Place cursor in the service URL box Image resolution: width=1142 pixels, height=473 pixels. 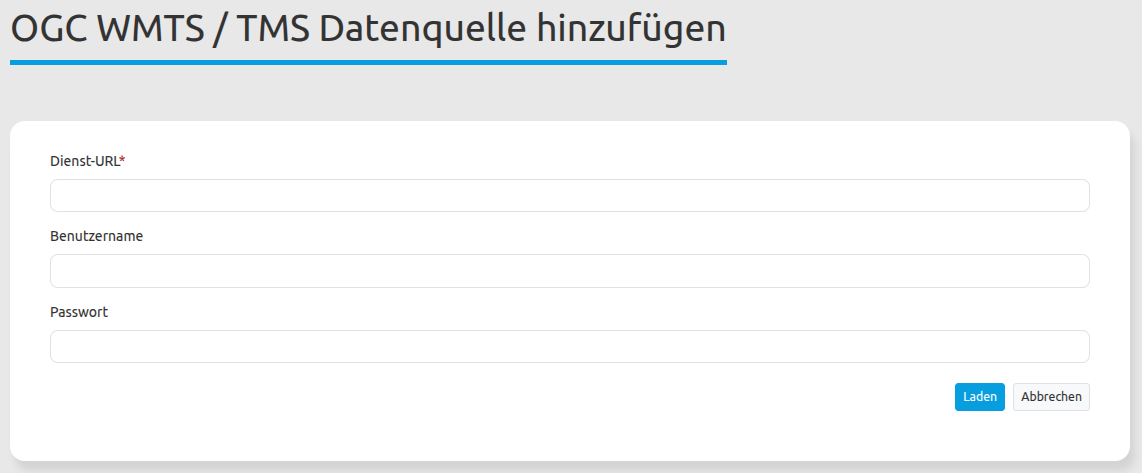pyautogui.click(x=569, y=196)
